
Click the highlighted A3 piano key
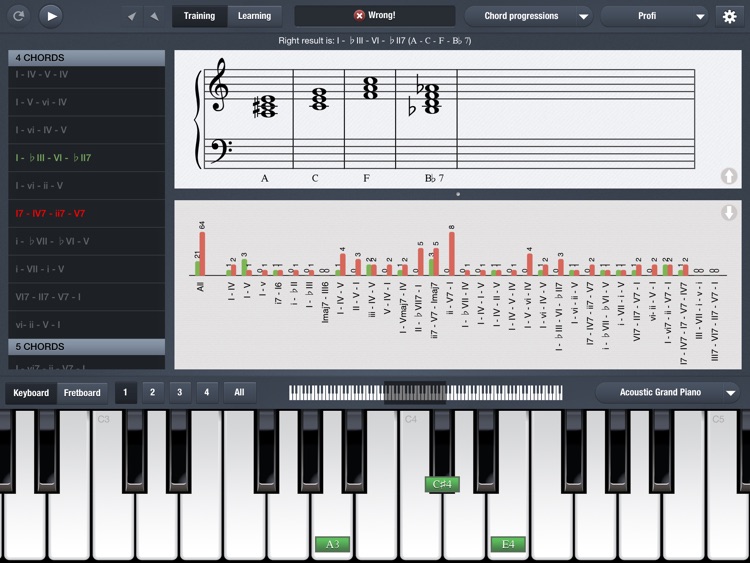click(x=332, y=544)
